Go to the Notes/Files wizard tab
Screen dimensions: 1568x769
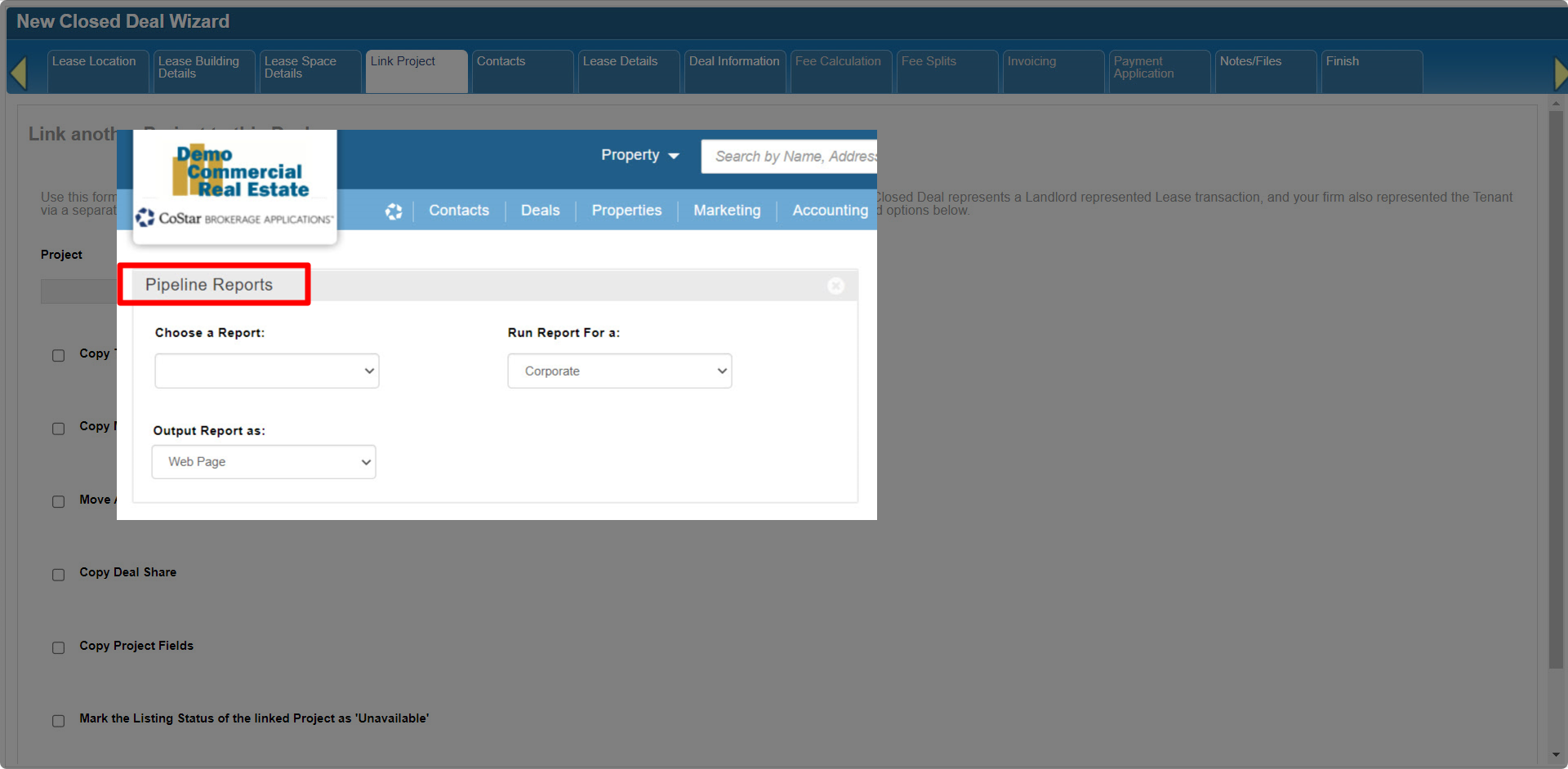tap(1264, 70)
